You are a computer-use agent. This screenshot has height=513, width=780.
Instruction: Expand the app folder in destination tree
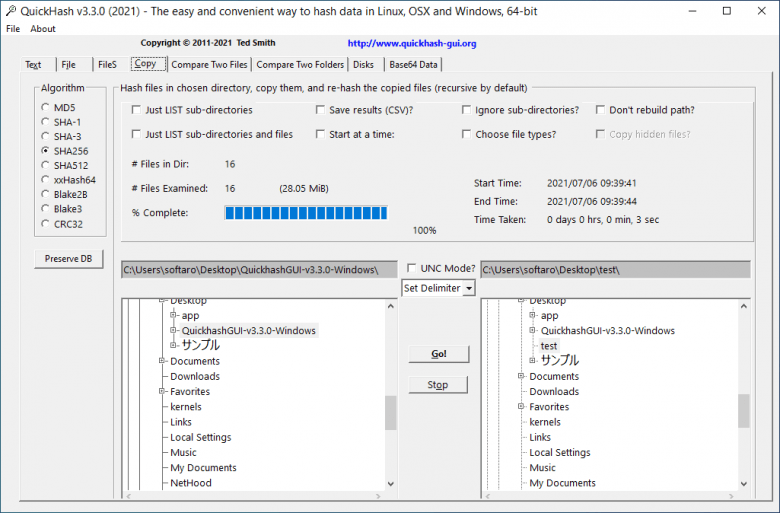point(532,315)
